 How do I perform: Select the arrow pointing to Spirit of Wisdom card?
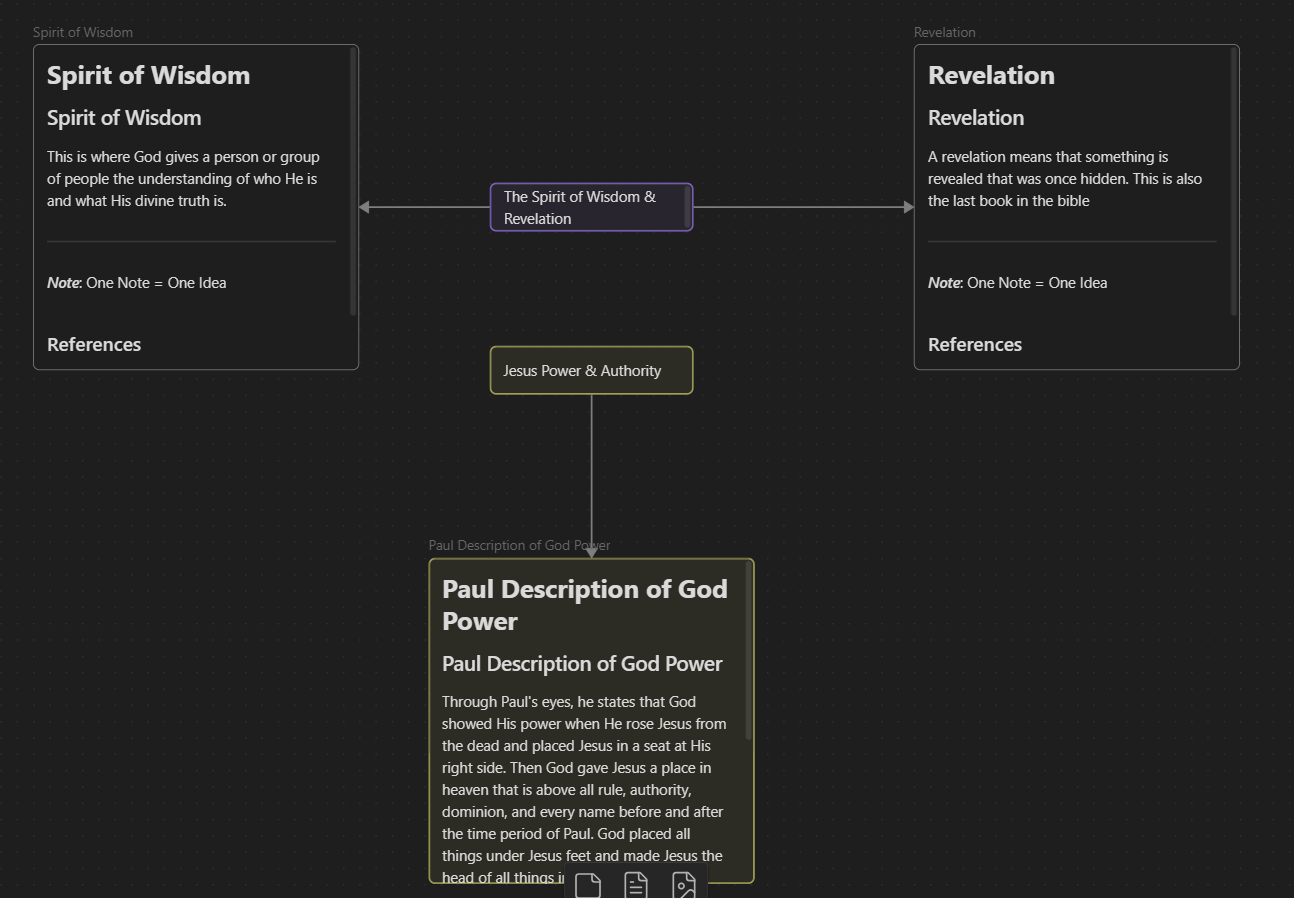[x=420, y=207]
